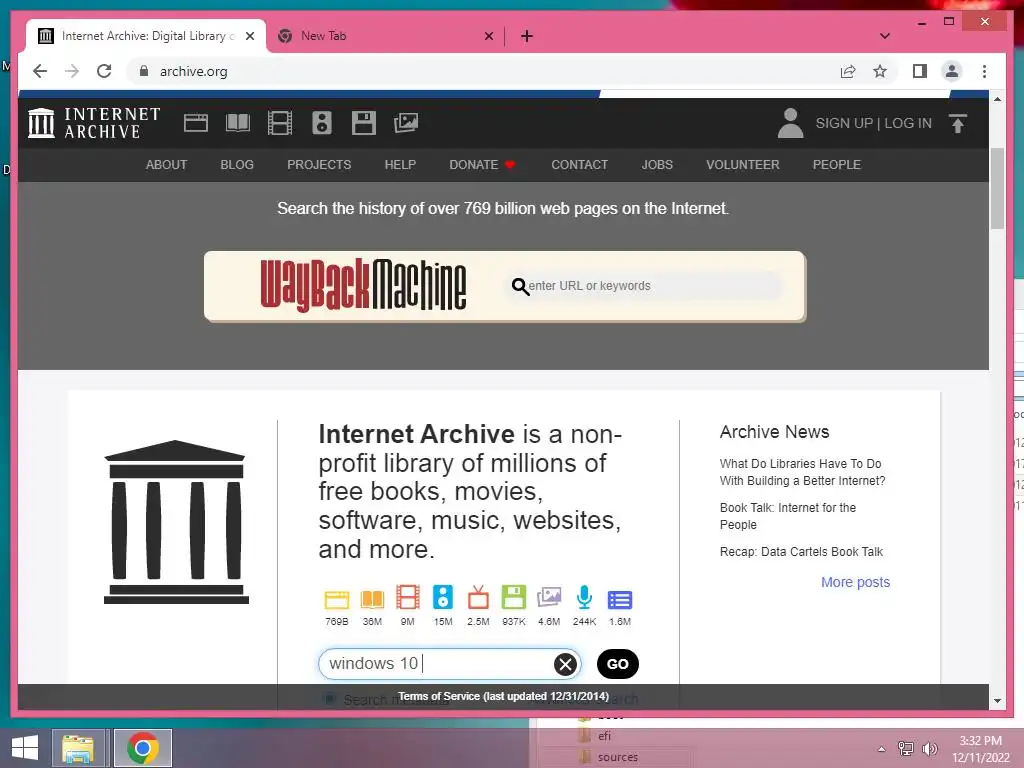Open the 36M texts icon

point(372,599)
